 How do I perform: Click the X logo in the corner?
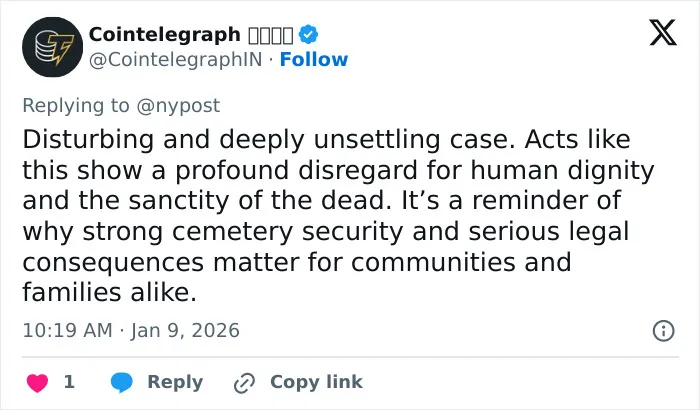click(x=663, y=32)
